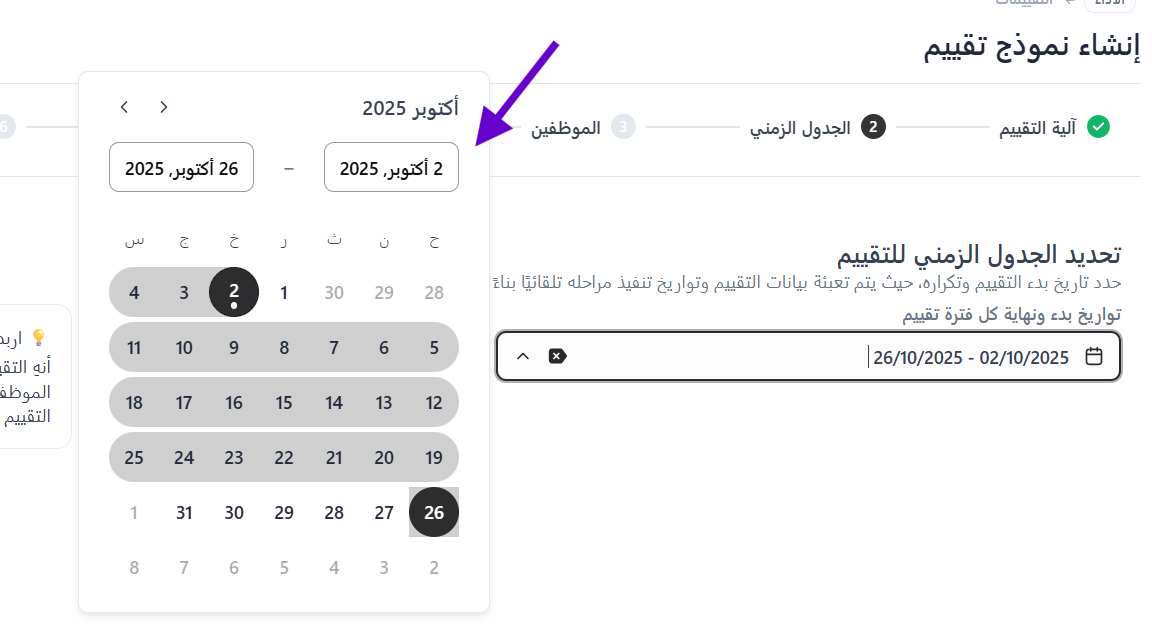
Task: Select October 15 in the calendar
Action: click(284, 403)
